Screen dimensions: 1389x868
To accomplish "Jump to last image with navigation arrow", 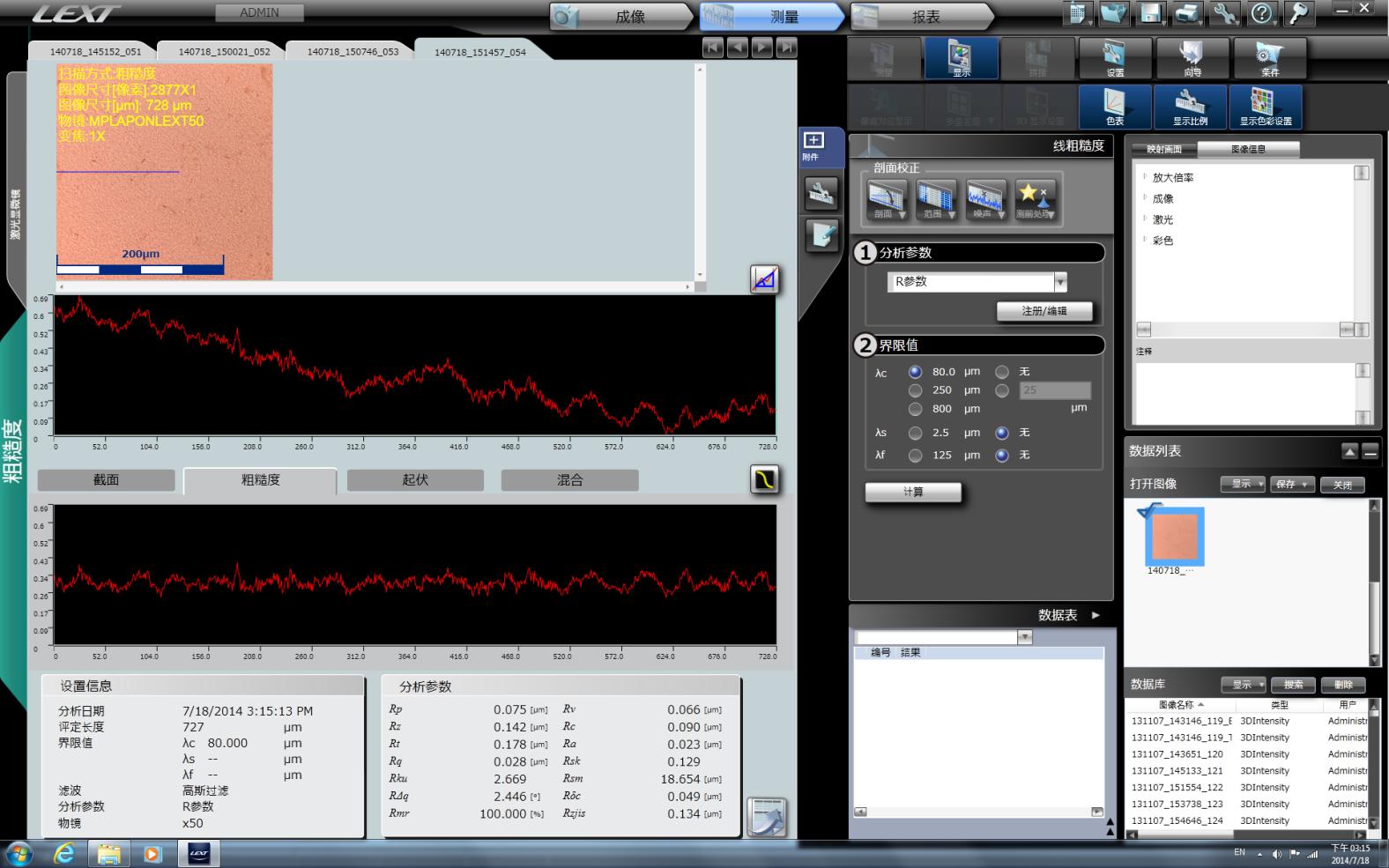I will tap(787, 48).
